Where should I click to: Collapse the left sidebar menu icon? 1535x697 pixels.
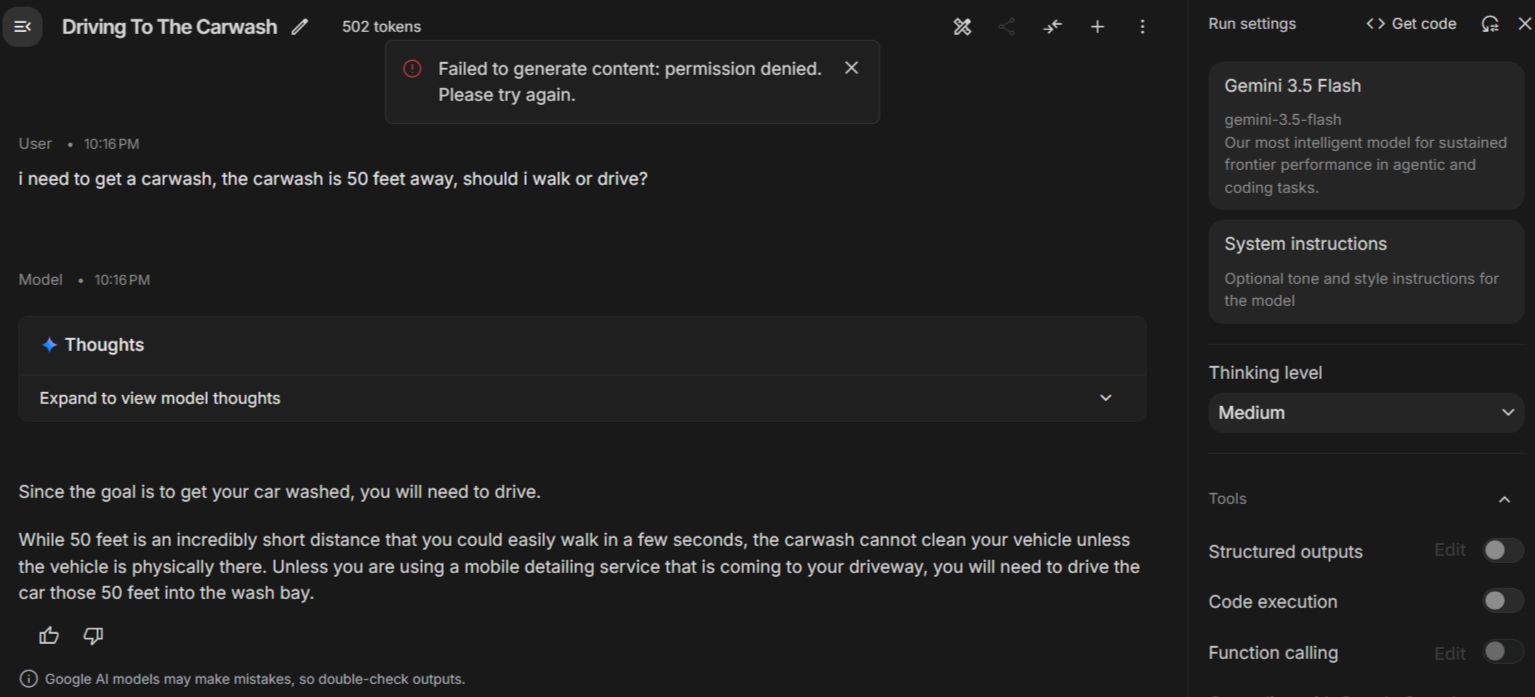pos(22,27)
